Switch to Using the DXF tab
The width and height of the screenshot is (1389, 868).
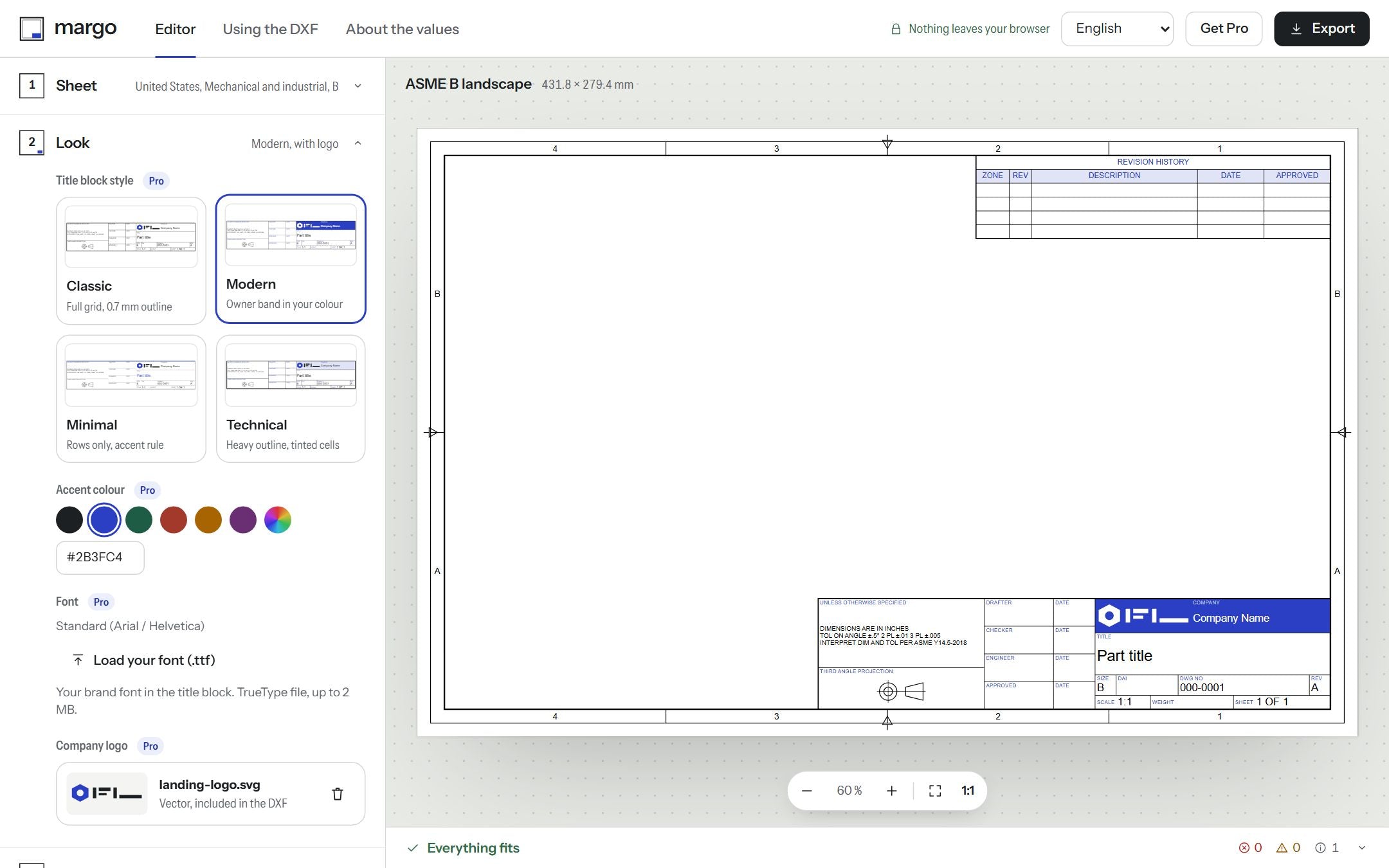coord(270,29)
